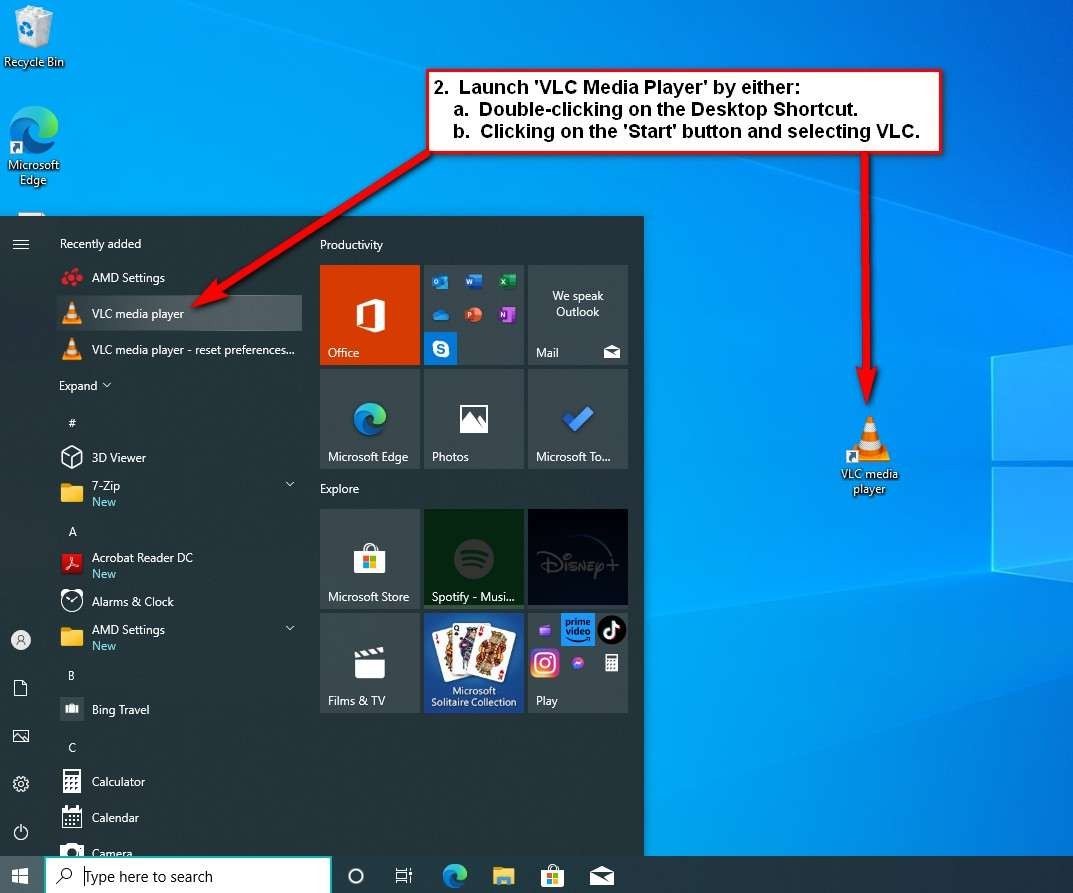Open the Photos tile

[x=474, y=419]
